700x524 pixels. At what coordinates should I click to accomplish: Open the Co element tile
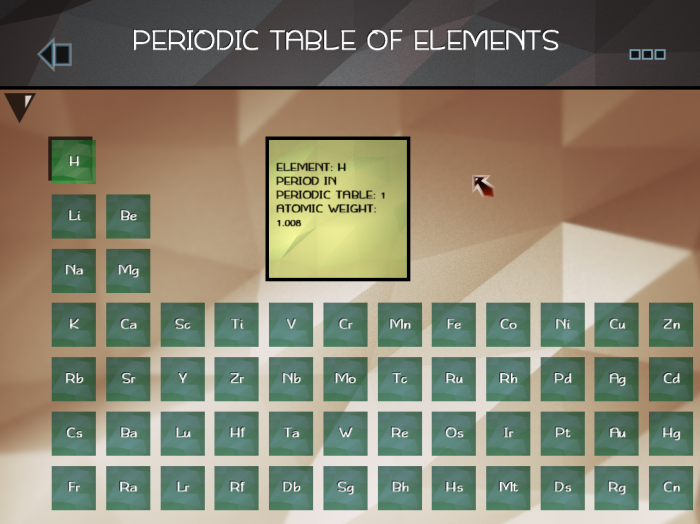[x=508, y=324]
